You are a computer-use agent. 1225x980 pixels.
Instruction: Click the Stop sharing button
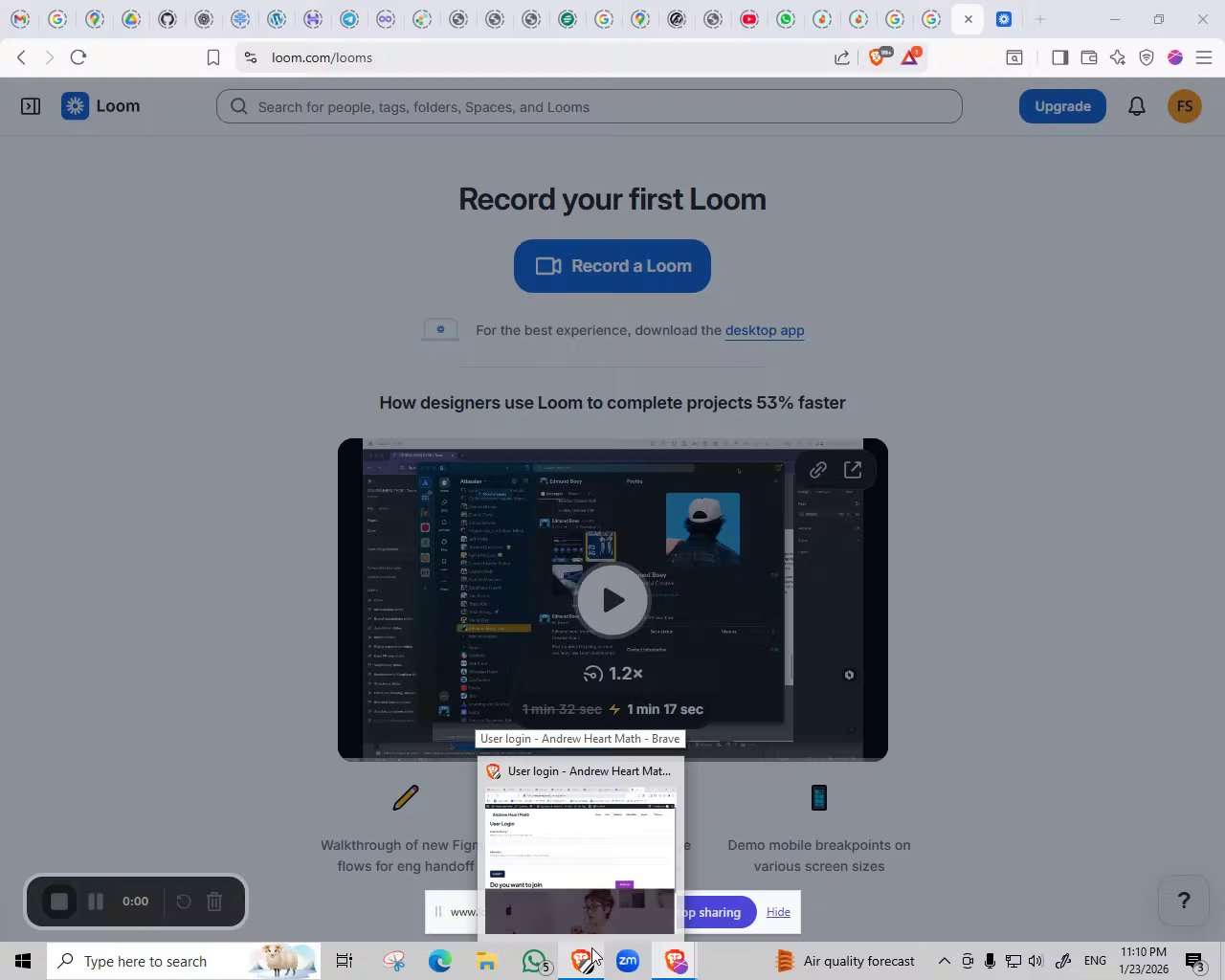point(716,912)
